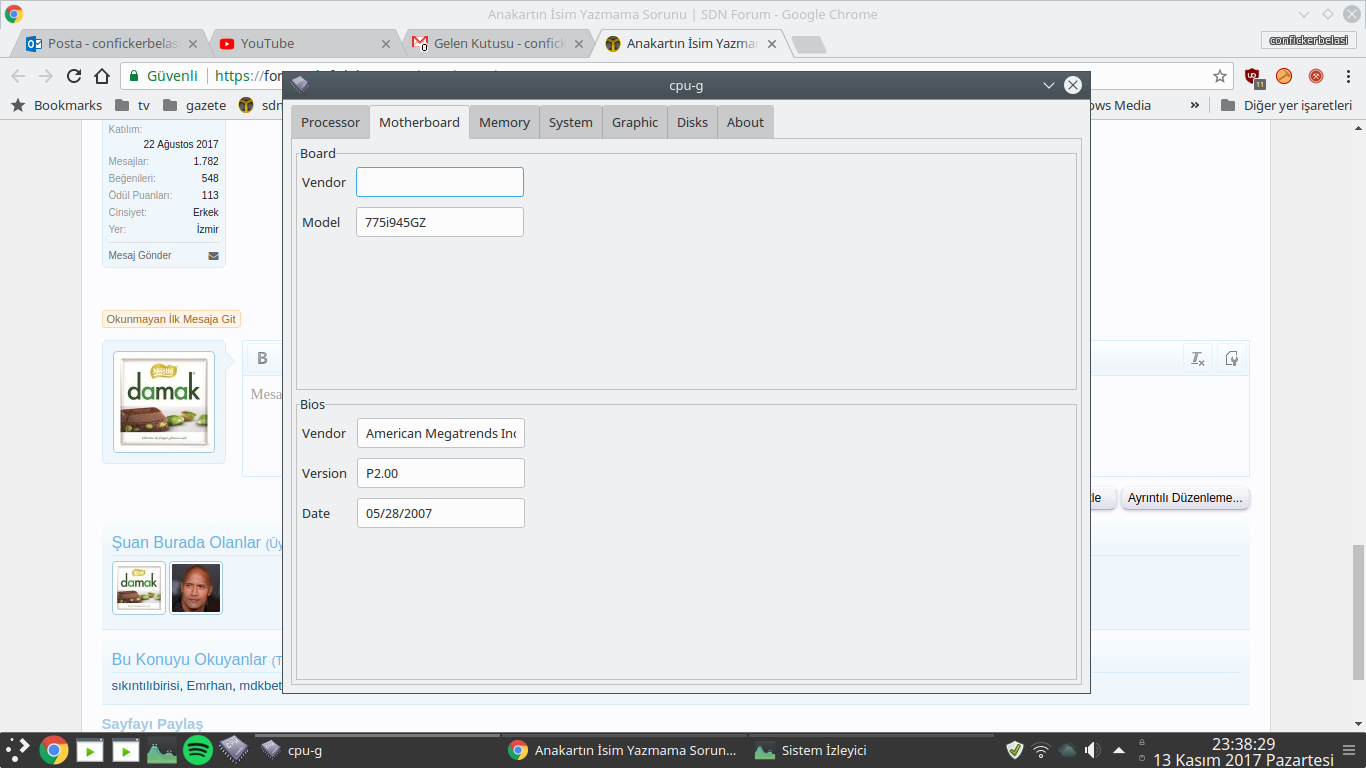Close the YouTube tab
1366x768 pixels.
point(386,44)
